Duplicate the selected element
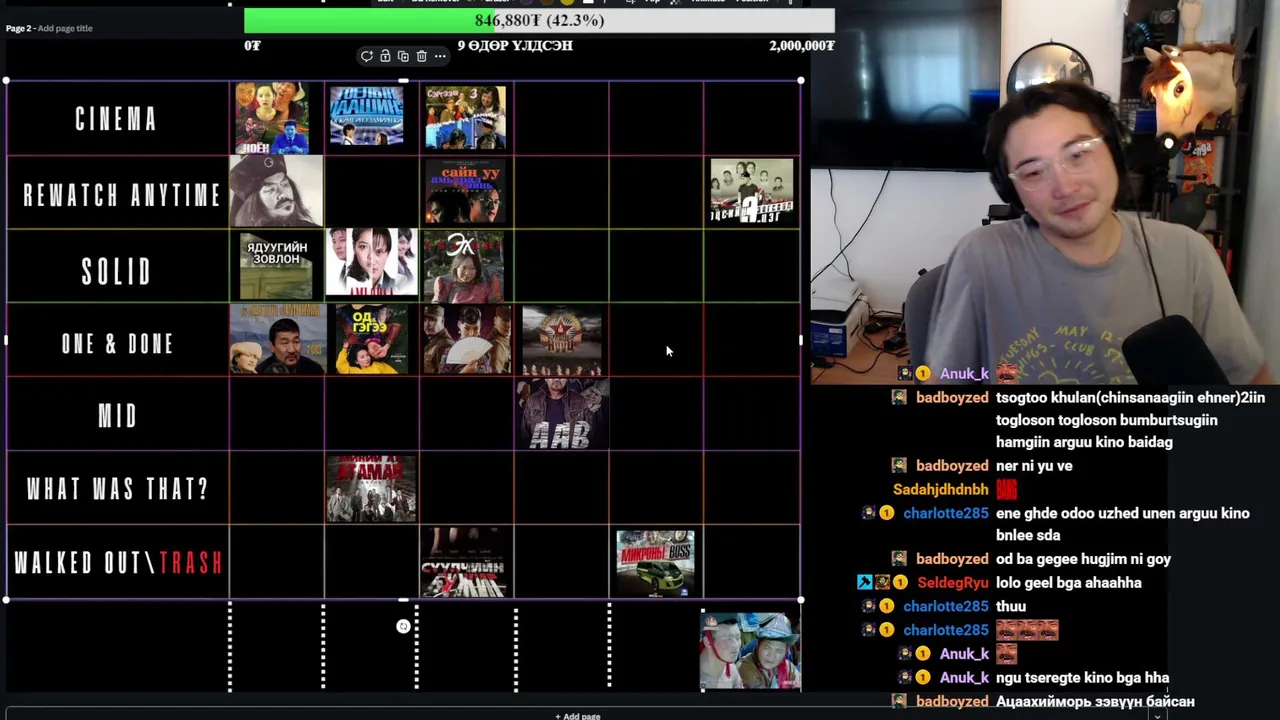 click(x=403, y=56)
